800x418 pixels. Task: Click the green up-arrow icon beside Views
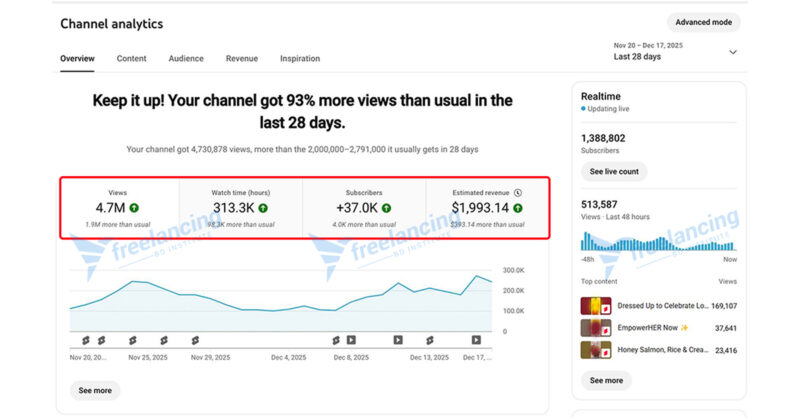coord(134,209)
